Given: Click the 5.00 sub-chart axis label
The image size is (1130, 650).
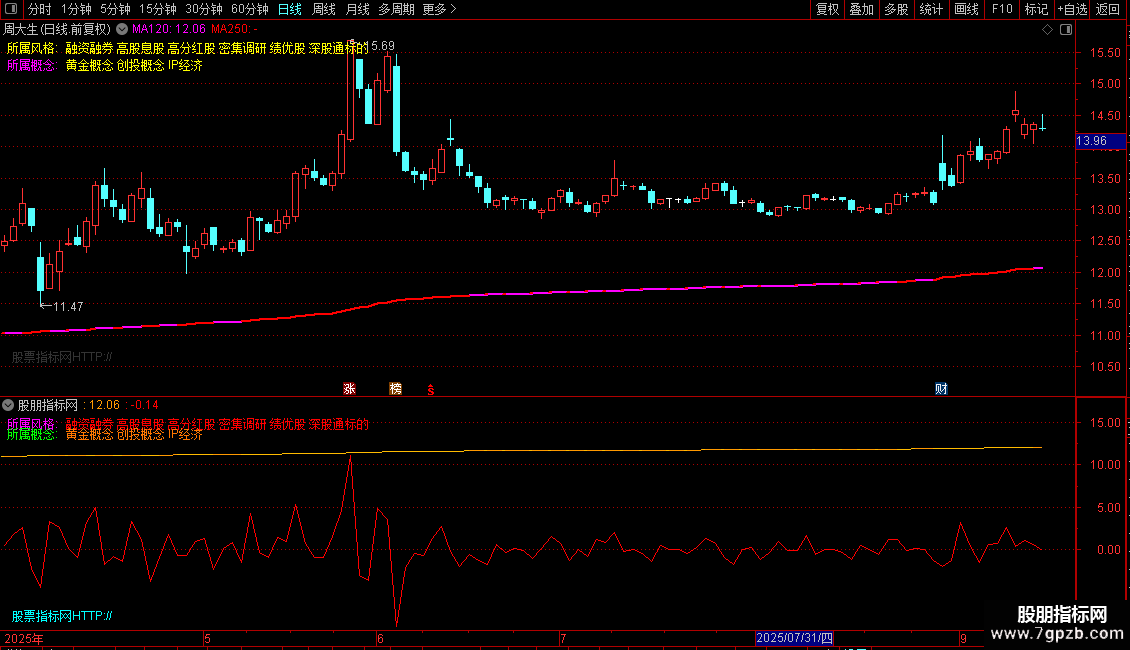Looking at the screenshot, I should tap(1108, 507).
